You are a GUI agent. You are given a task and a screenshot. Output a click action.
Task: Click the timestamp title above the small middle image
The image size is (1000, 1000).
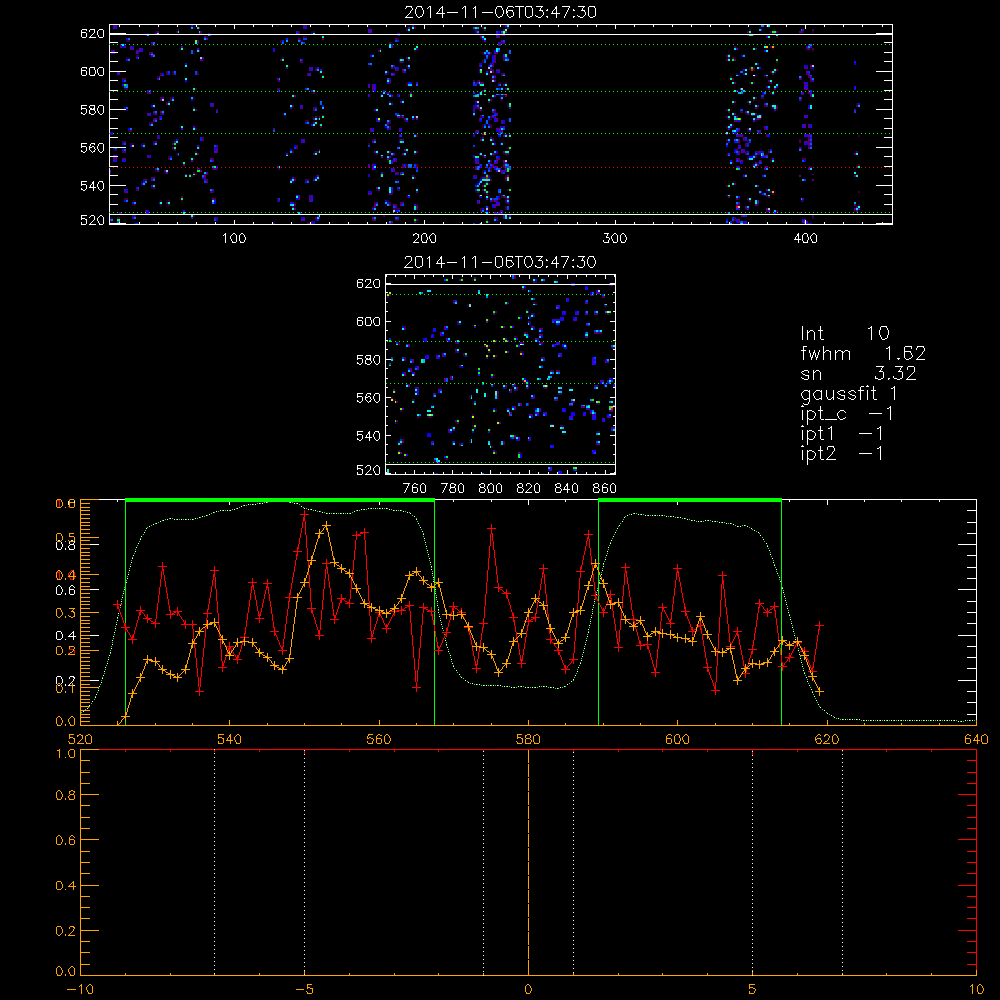click(501, 262)
